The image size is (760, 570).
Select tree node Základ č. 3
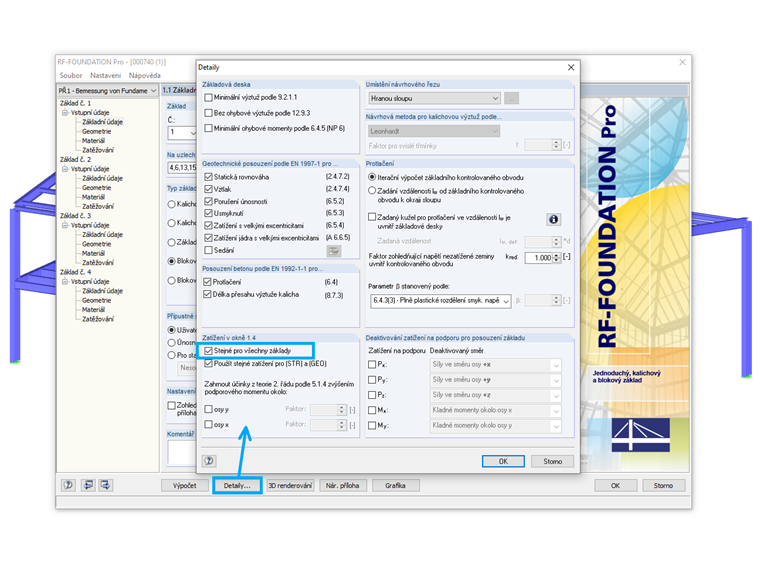click(x=75, y=216)
